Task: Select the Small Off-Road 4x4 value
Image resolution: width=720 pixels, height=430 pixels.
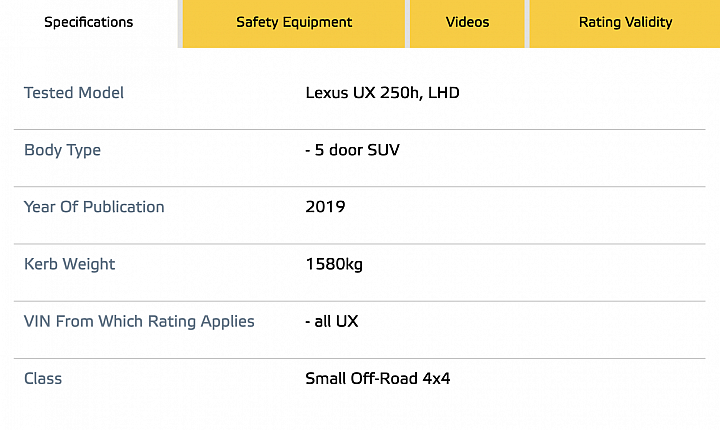Action: pyautogui.click(x=377, y=379)
